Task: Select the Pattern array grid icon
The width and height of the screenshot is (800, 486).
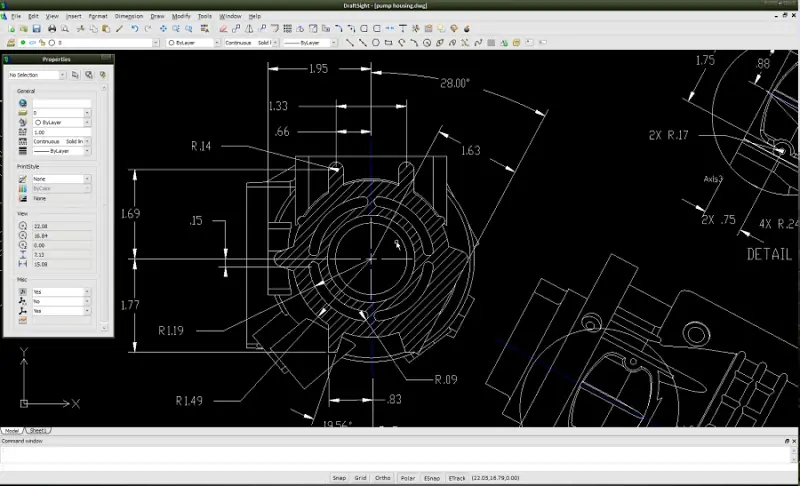Action: coord(288,29)
